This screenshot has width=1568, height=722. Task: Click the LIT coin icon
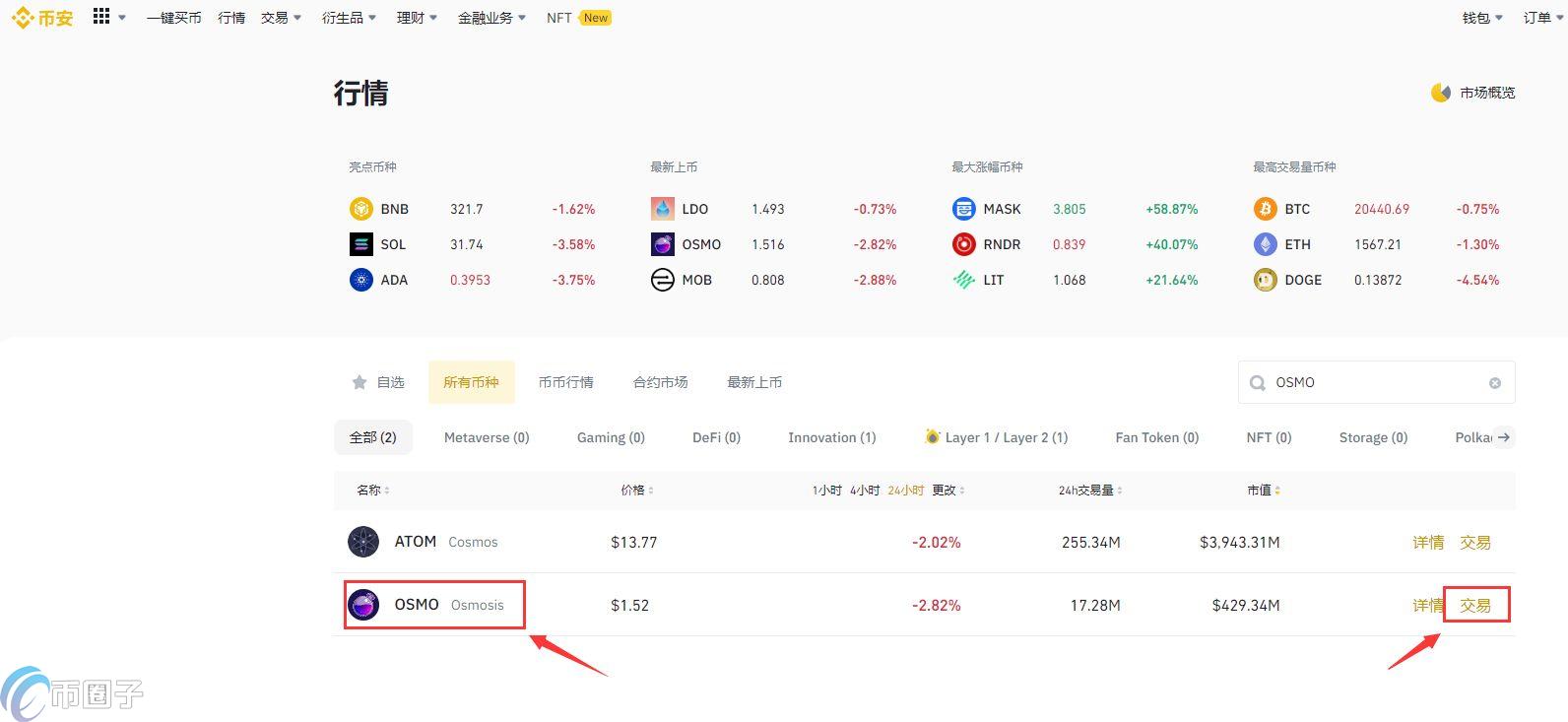click(964, 280)
